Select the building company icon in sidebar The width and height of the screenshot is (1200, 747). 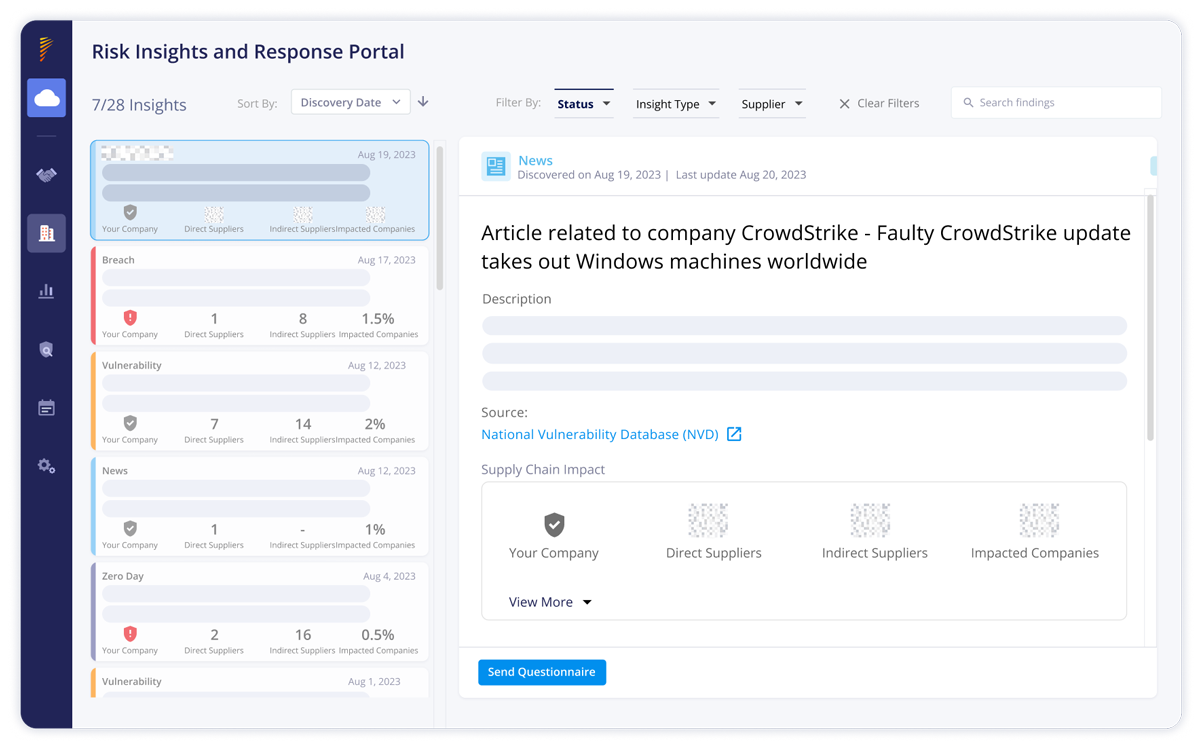click(46, 233)
